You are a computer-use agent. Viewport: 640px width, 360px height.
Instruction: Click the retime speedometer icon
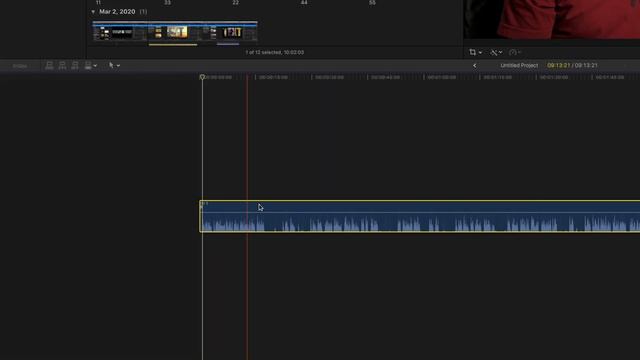513,52
